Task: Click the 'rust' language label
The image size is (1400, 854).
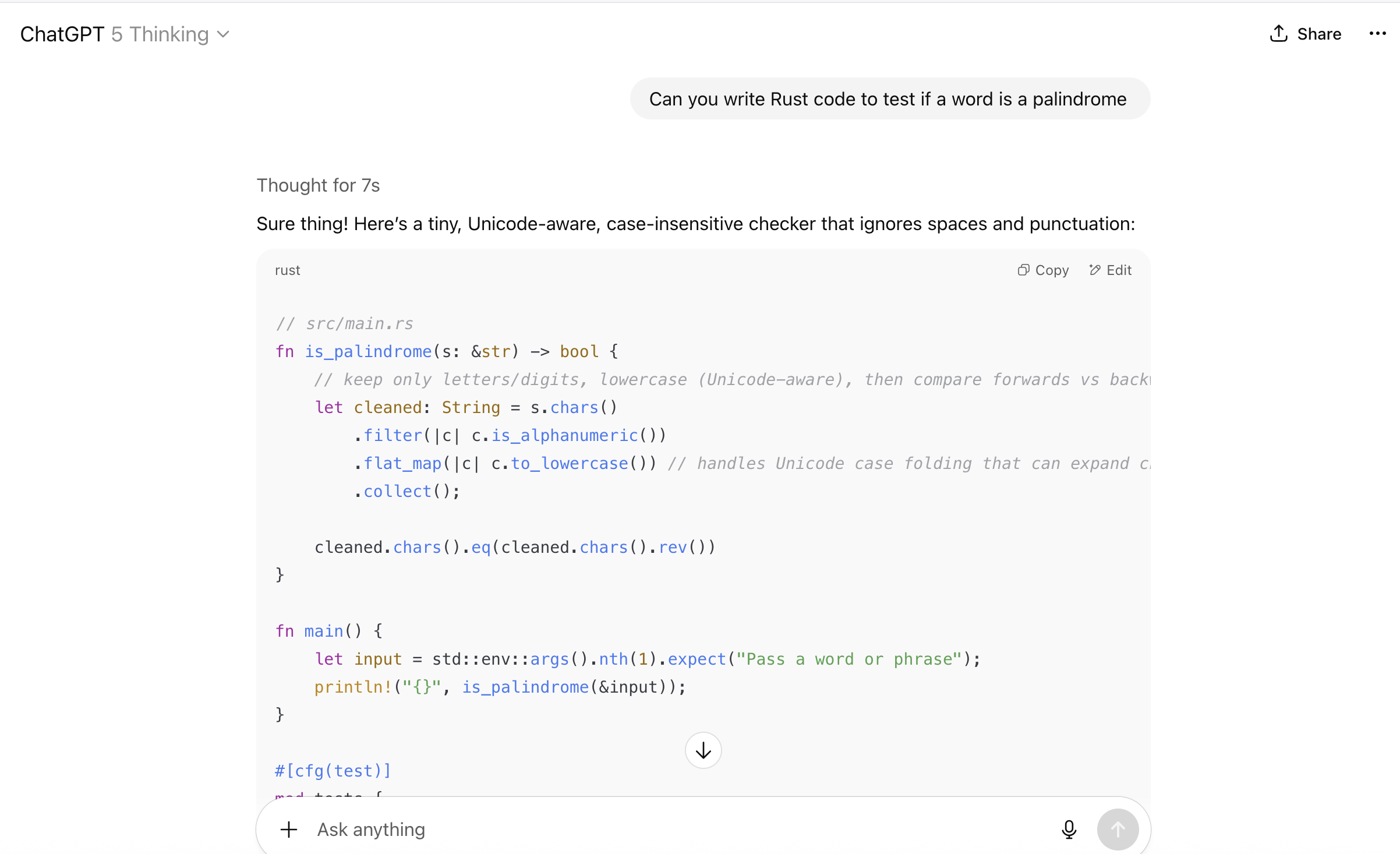Action: click(x=288, y=270)
